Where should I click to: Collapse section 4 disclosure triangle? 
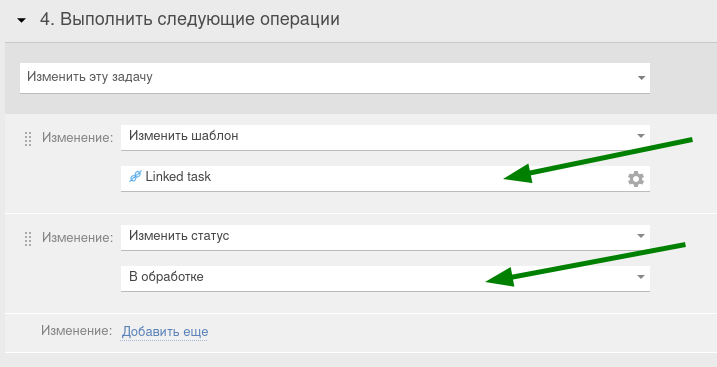tap(21, 21)
